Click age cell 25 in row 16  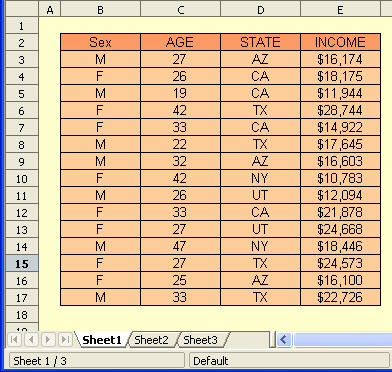click(180, 280)
